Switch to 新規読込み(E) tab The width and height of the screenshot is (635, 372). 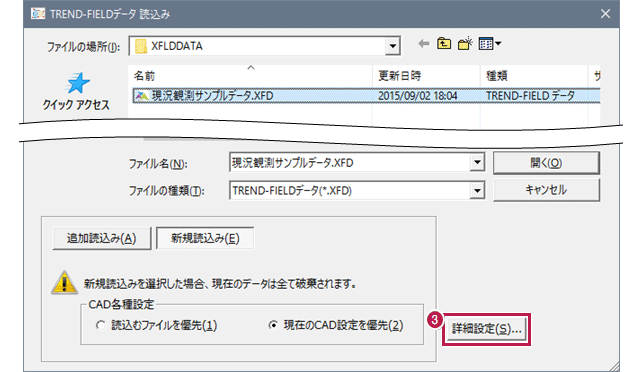pyautogui.click(x=205, y=238)
